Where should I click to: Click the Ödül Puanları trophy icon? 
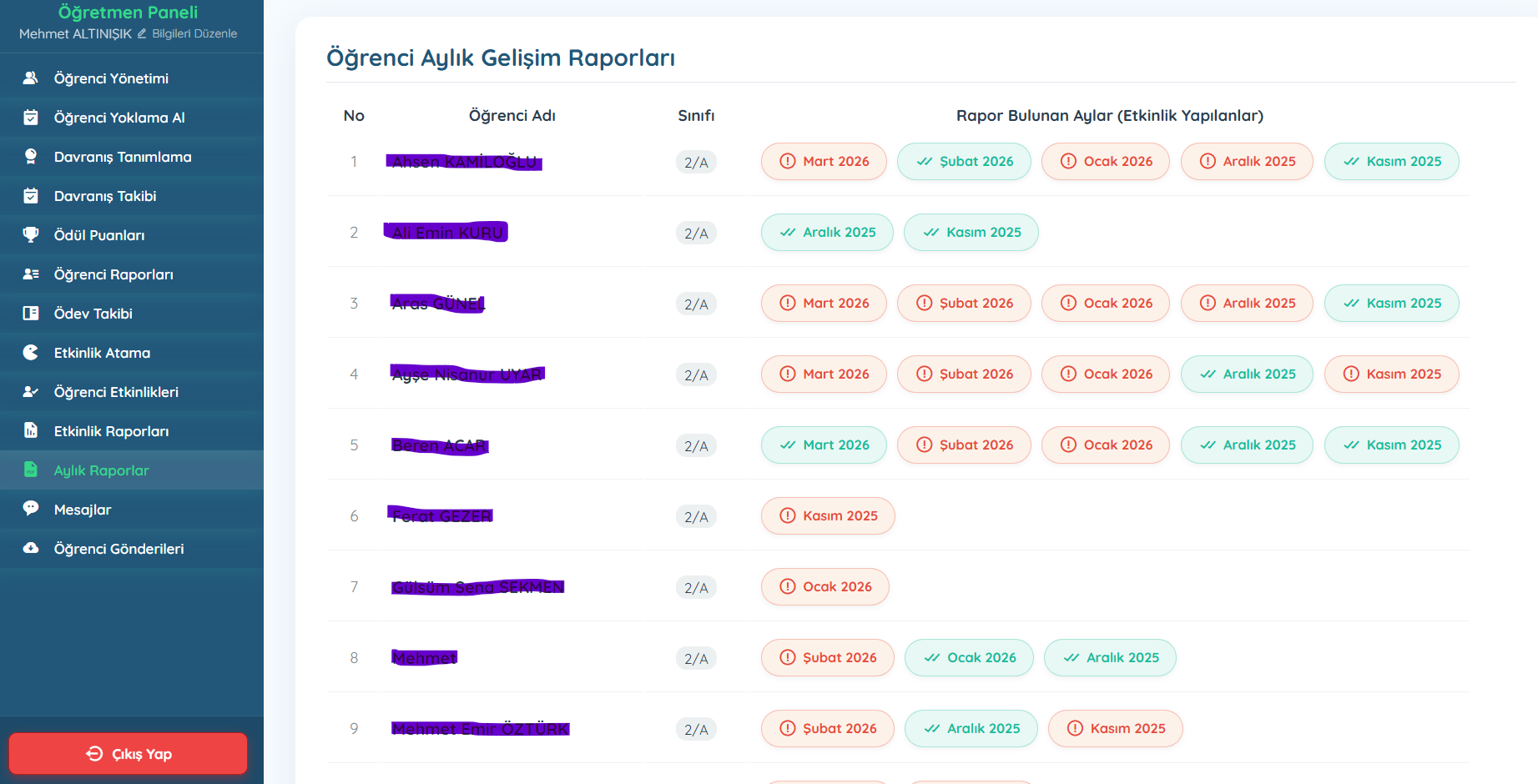pyautogui.click(x=31, y=235)
